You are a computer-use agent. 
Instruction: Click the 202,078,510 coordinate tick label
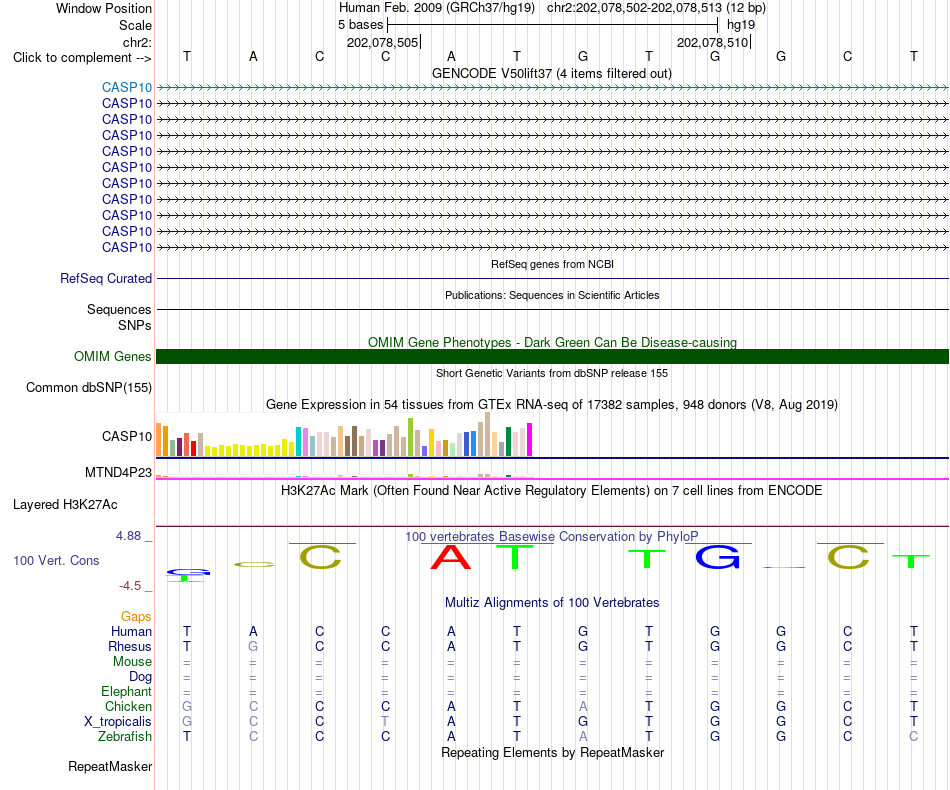click(x=712, y=42)
